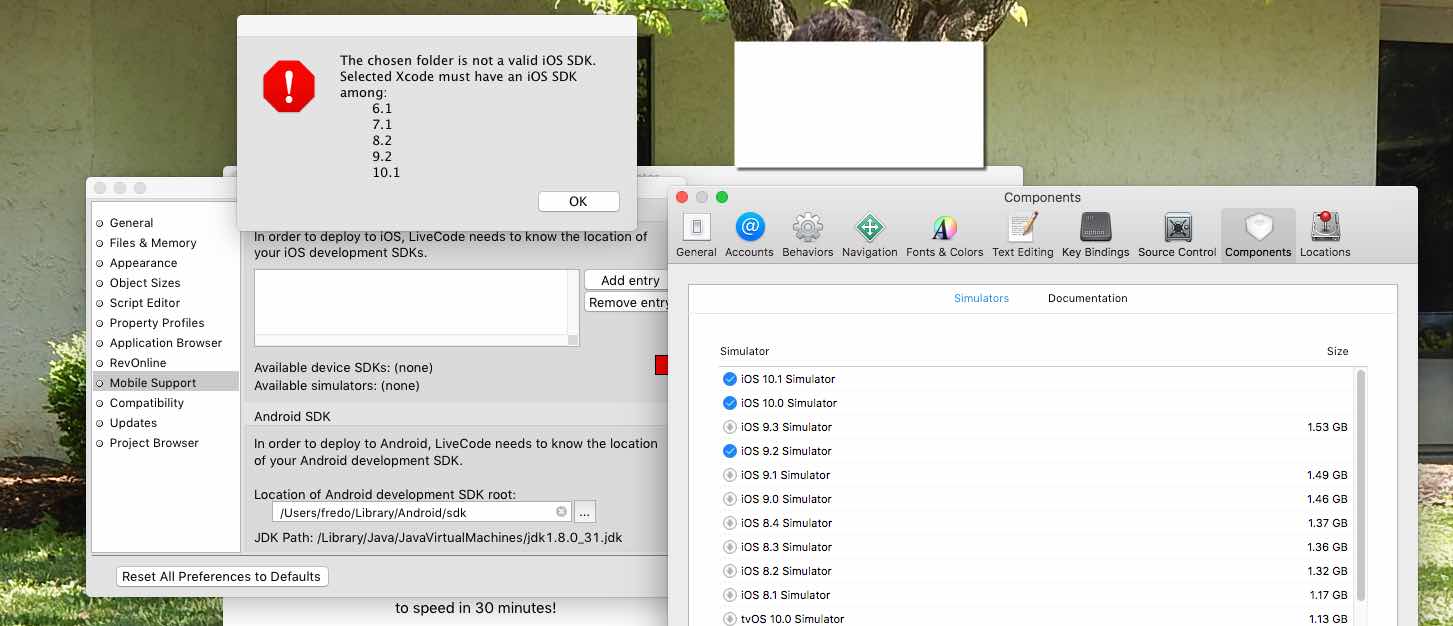Open the Behaviors gear icon
The width and height of the screenshot is (1453, 626).
(x=807, y=229)
